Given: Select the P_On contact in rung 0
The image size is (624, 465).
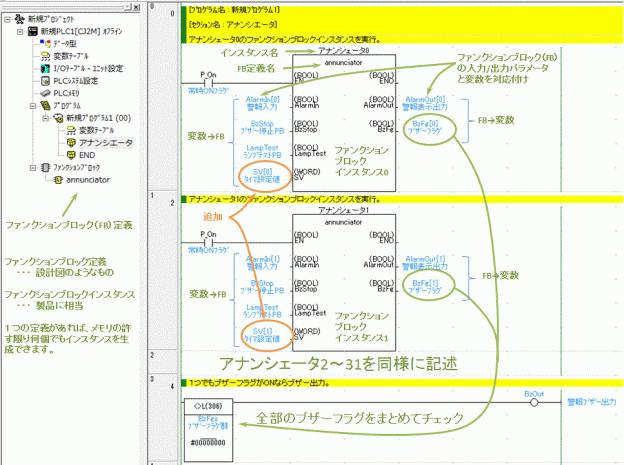Looking at the screenshot, I should 209,83.
